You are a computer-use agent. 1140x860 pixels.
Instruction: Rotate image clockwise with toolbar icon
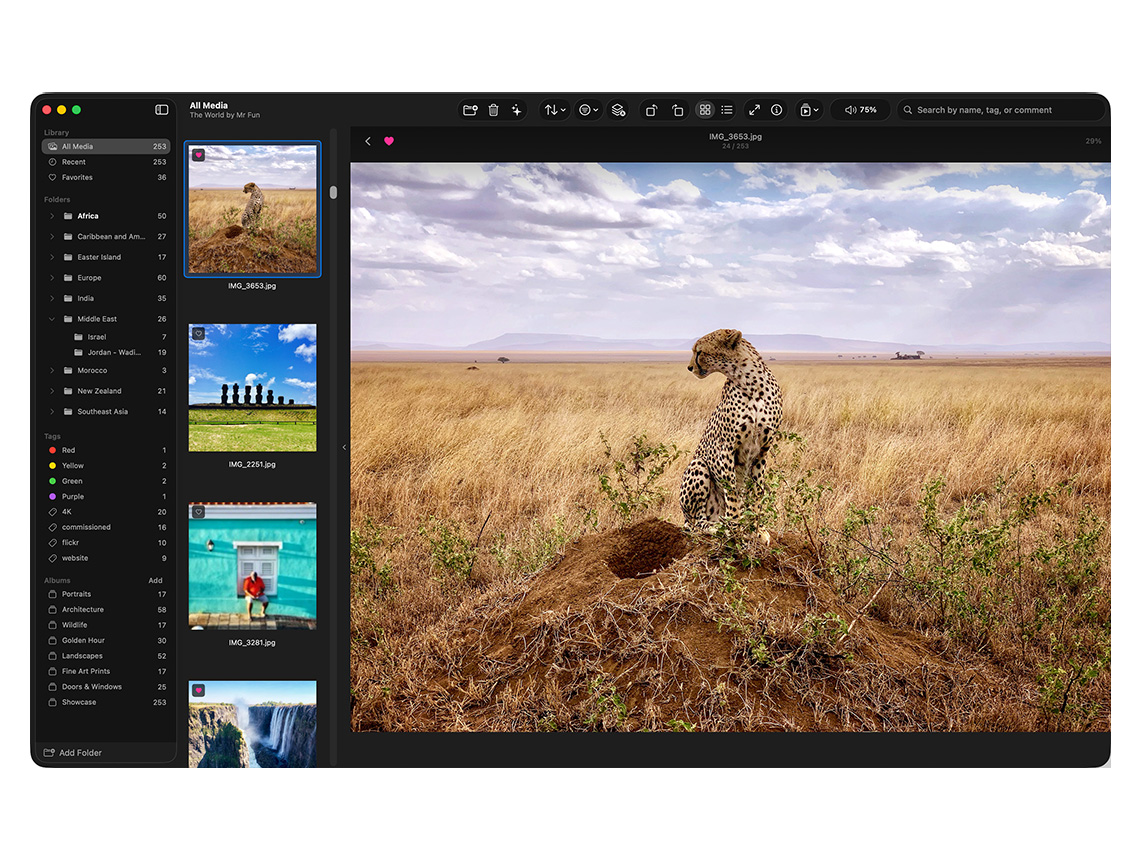click(651, 110)
